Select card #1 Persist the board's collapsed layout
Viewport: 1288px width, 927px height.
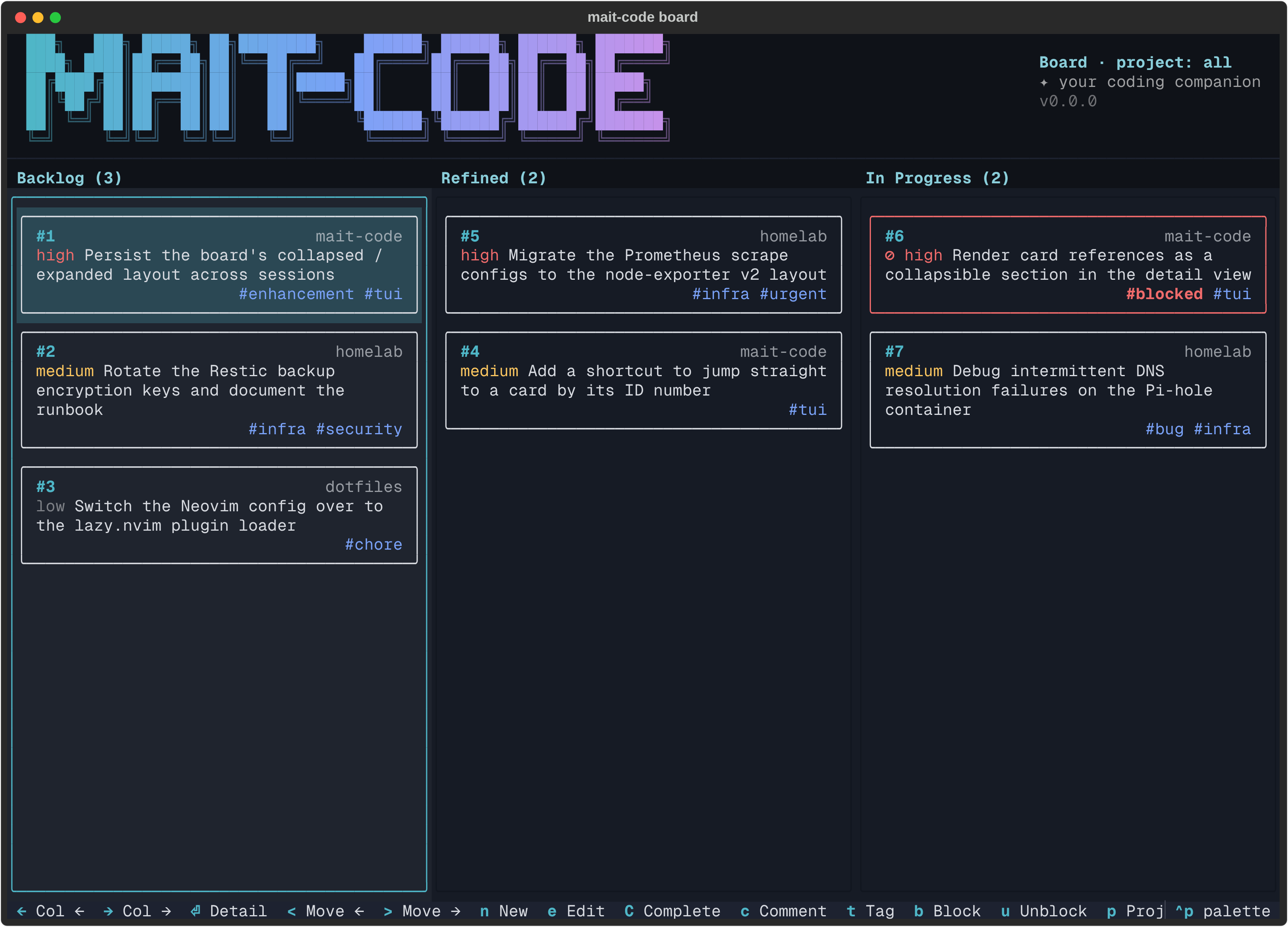click(219, 264)
